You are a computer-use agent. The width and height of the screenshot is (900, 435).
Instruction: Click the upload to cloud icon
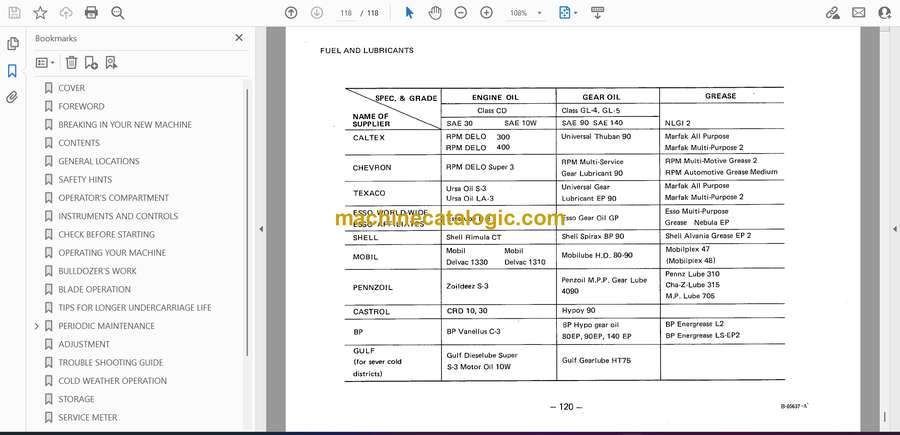(x=66, y=13)
